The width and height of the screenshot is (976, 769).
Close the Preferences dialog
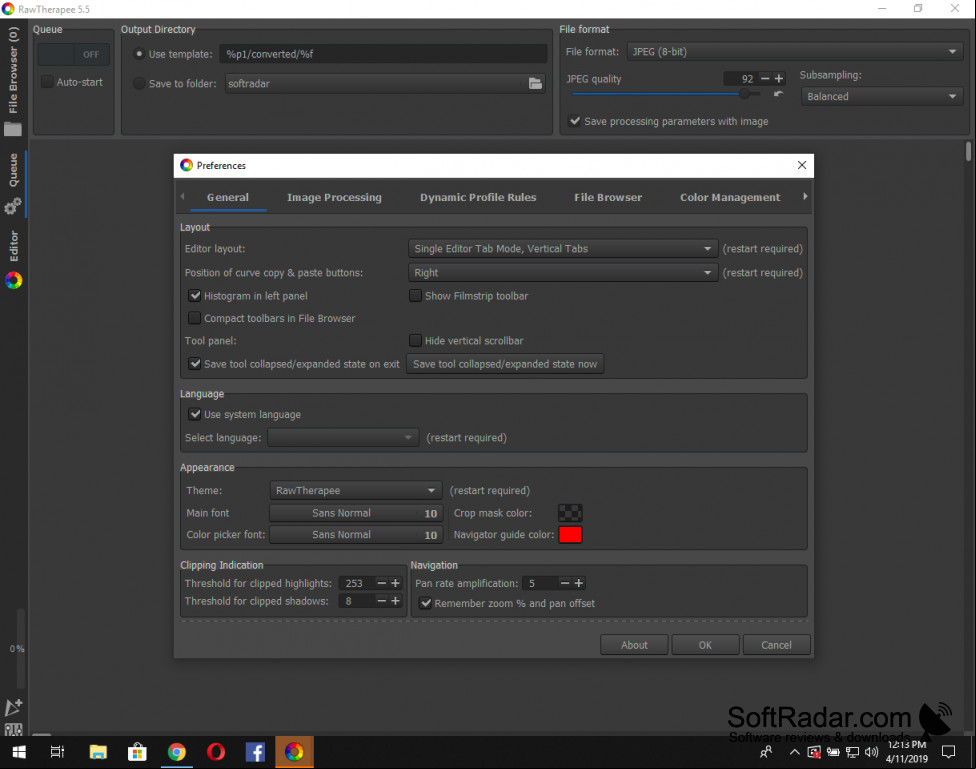[802, 165]
